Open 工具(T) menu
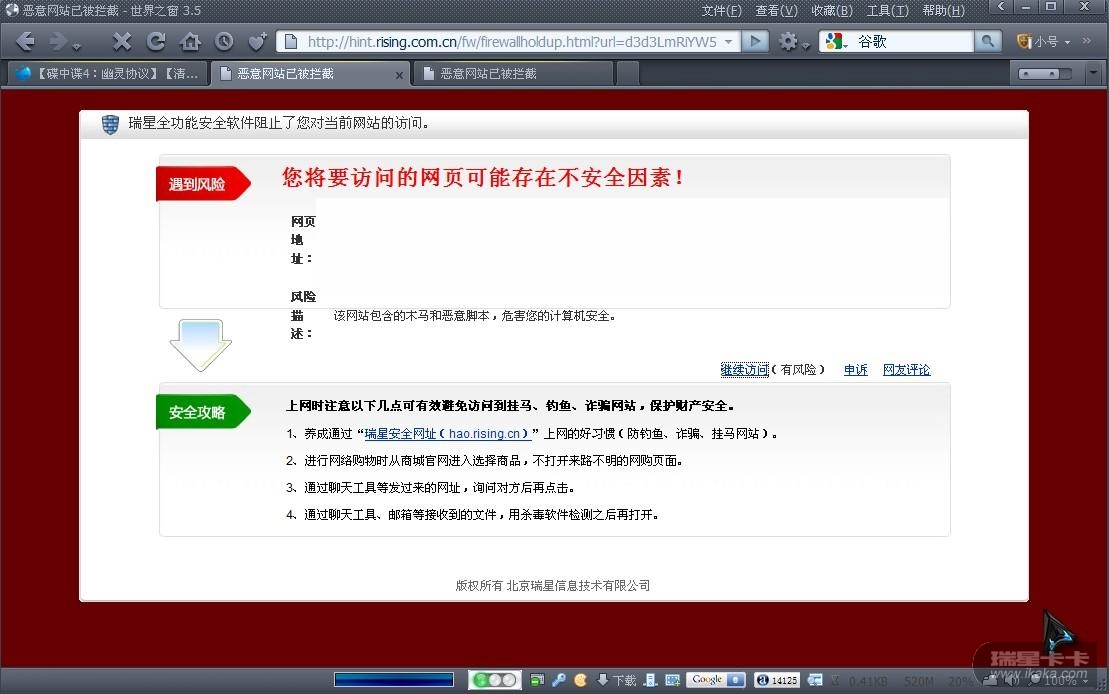The width and height of the screenshot is (1109, 694). (888, 11)
